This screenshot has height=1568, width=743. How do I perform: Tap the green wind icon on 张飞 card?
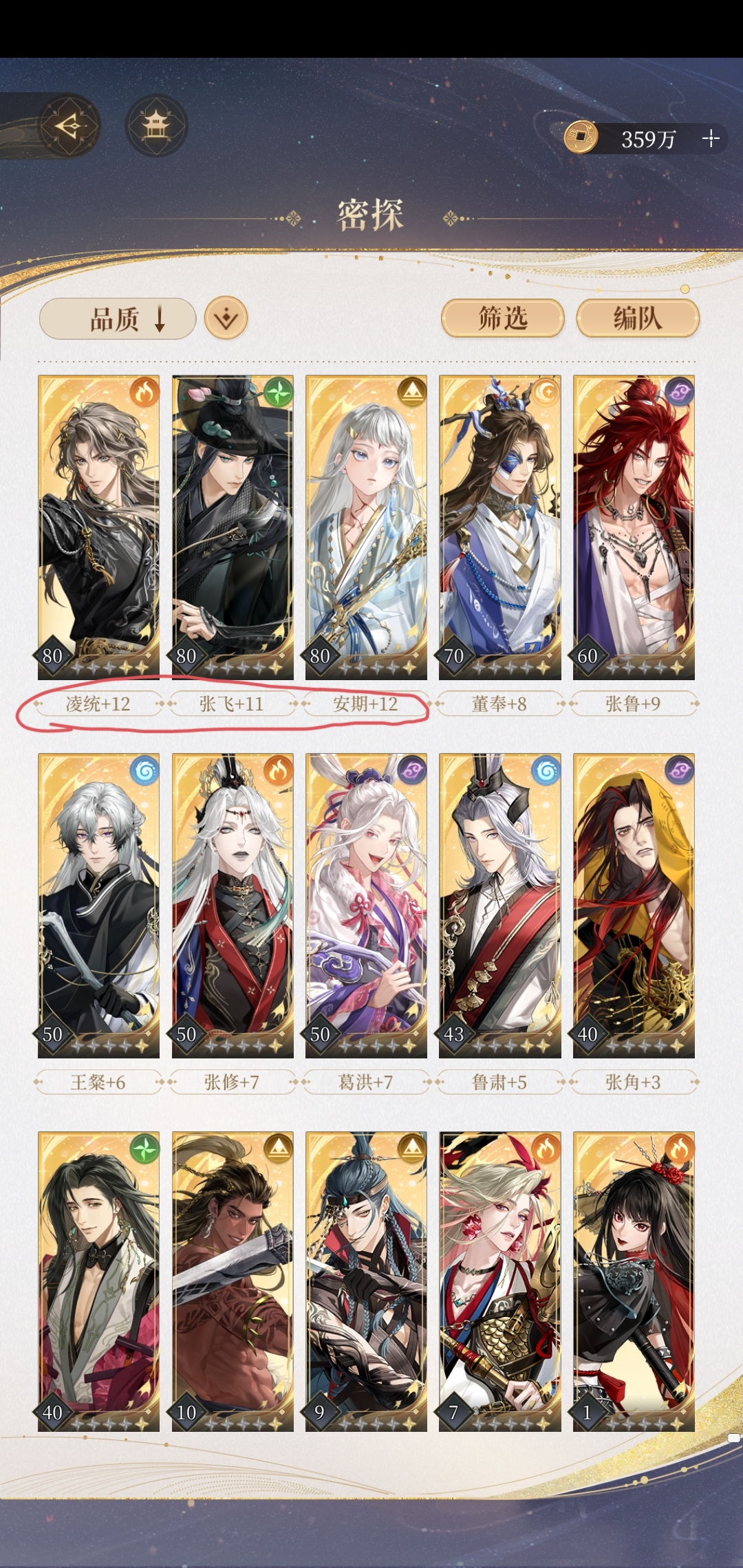click(278, 392)
